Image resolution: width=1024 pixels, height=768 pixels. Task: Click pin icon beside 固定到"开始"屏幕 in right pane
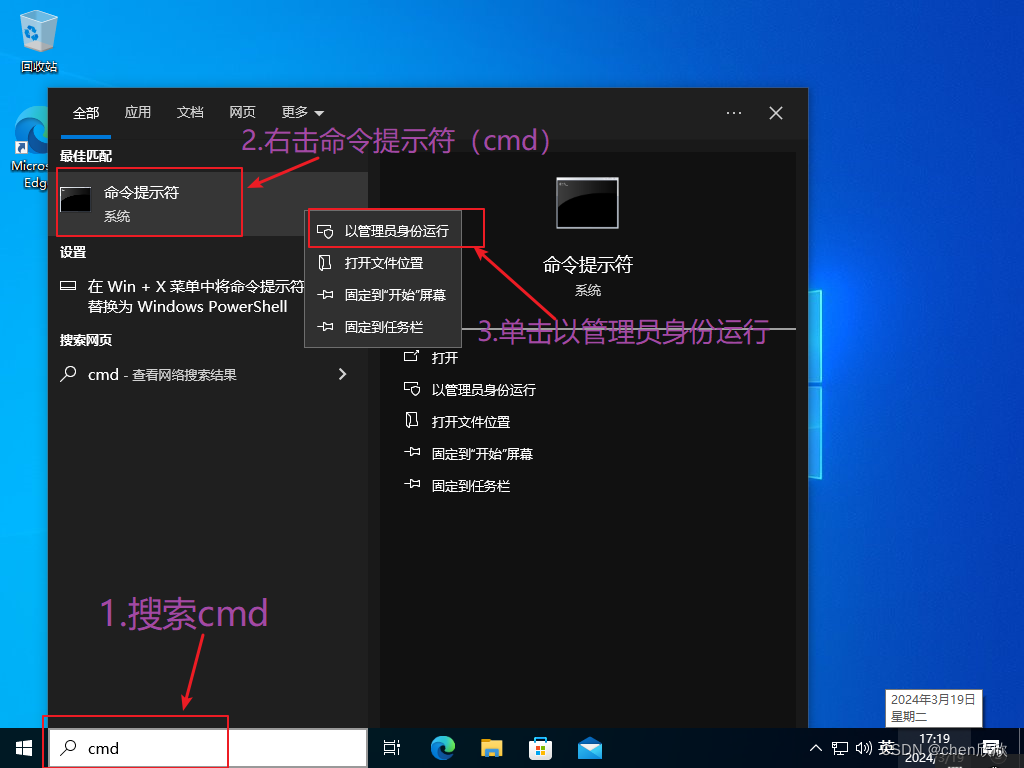point(412,452)
